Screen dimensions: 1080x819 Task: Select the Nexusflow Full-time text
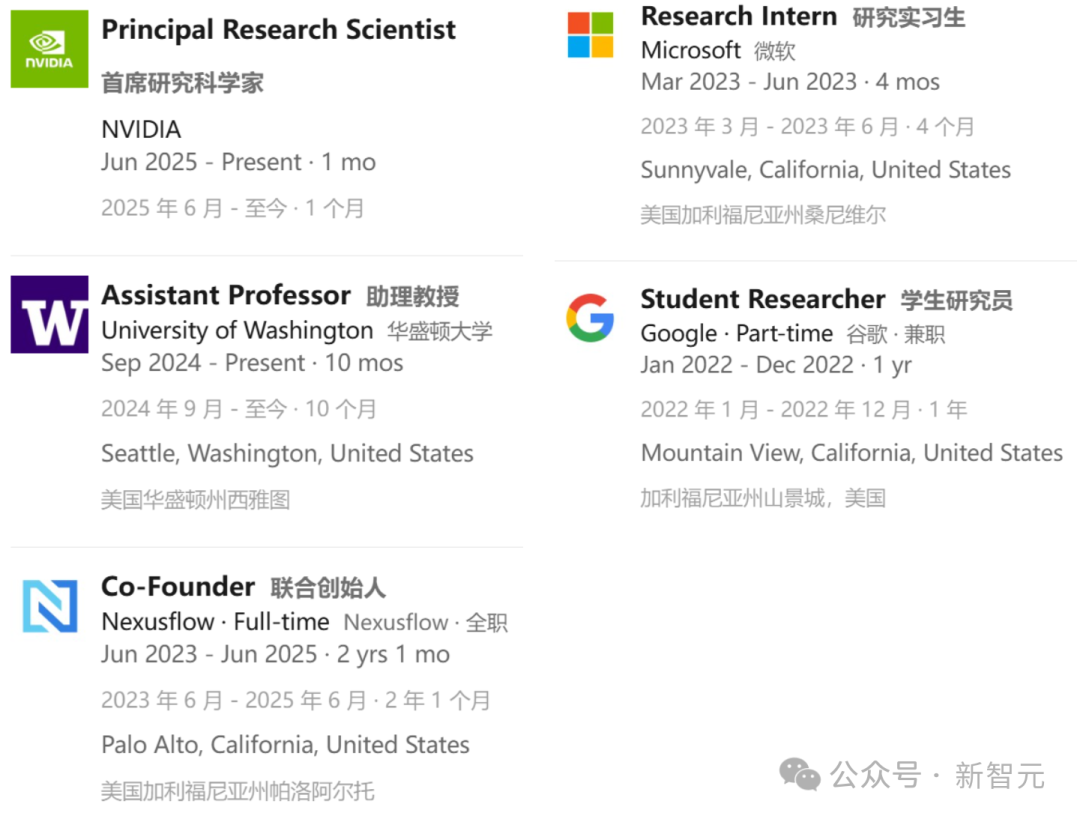(215, 621)
